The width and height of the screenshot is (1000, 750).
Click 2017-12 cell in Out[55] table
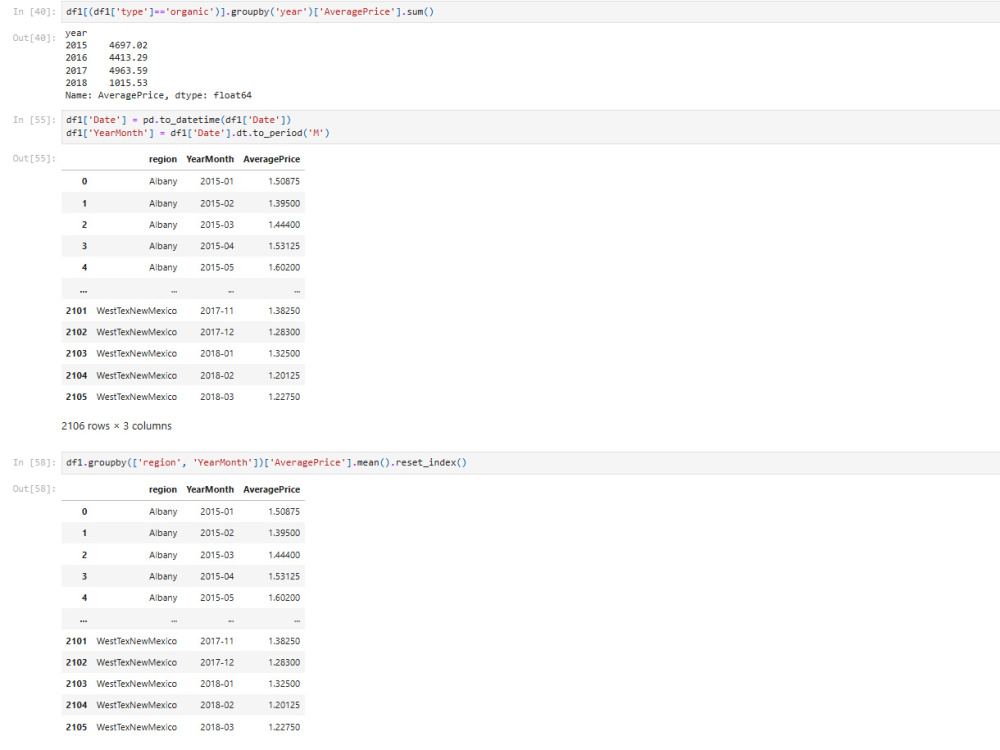click(x=217, y=332)
